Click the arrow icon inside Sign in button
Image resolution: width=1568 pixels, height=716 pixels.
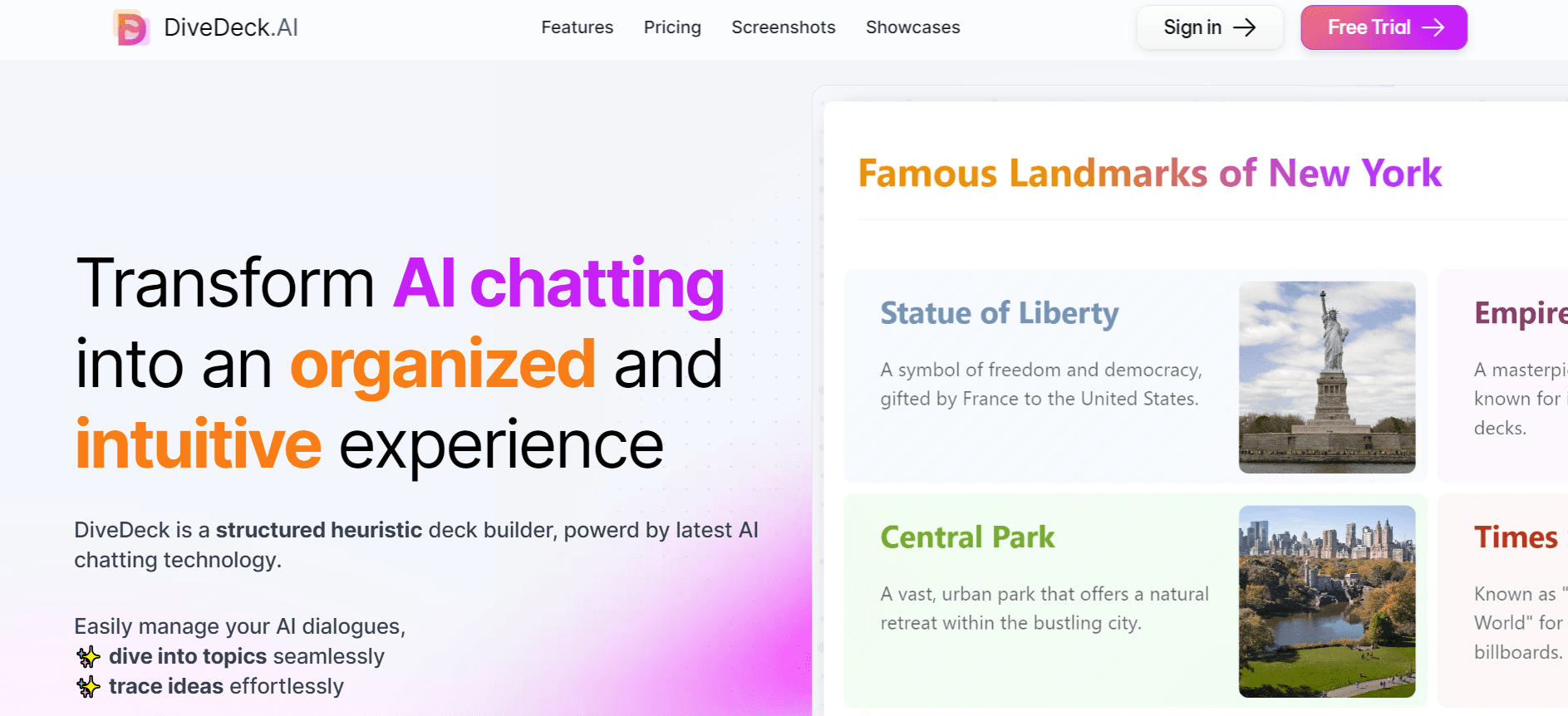coord(1246,27)
